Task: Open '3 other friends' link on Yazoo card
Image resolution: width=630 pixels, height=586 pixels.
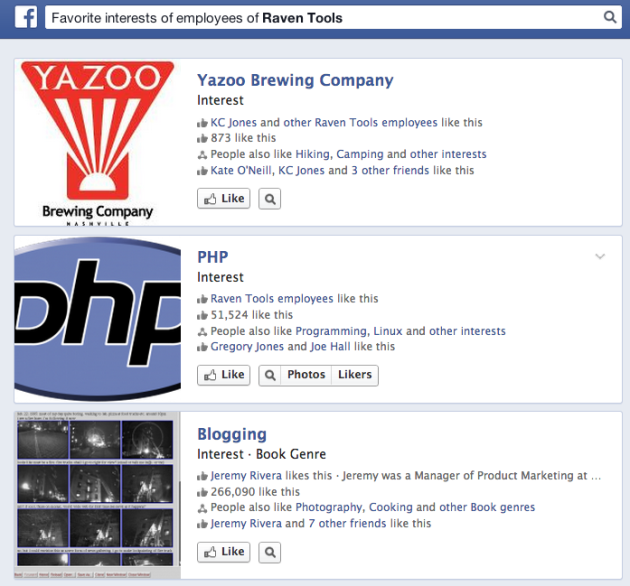Action: (x=390, y=170)
